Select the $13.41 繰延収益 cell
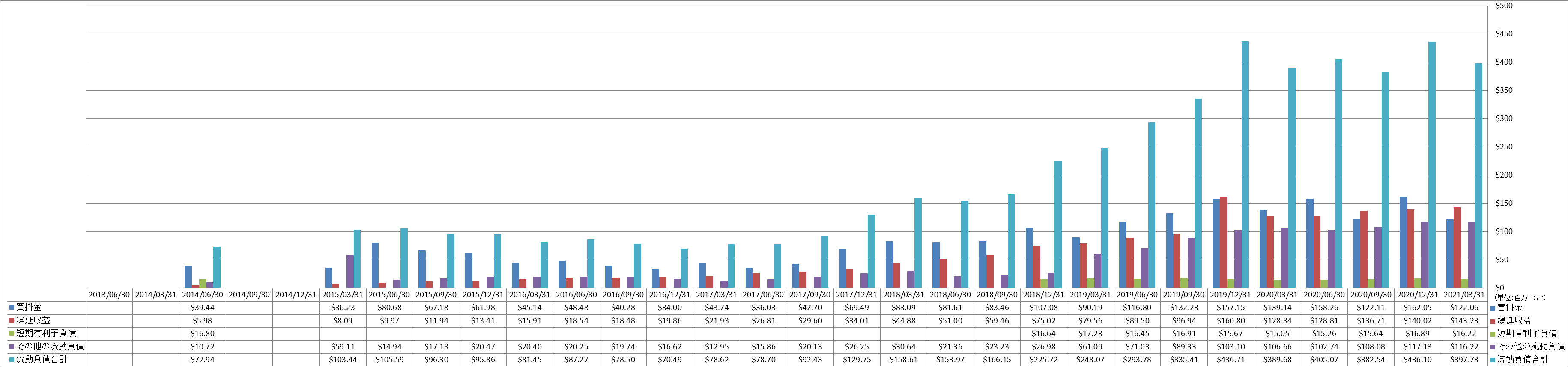The height and width of the screenshot is (367, 1568). [483, 320]
